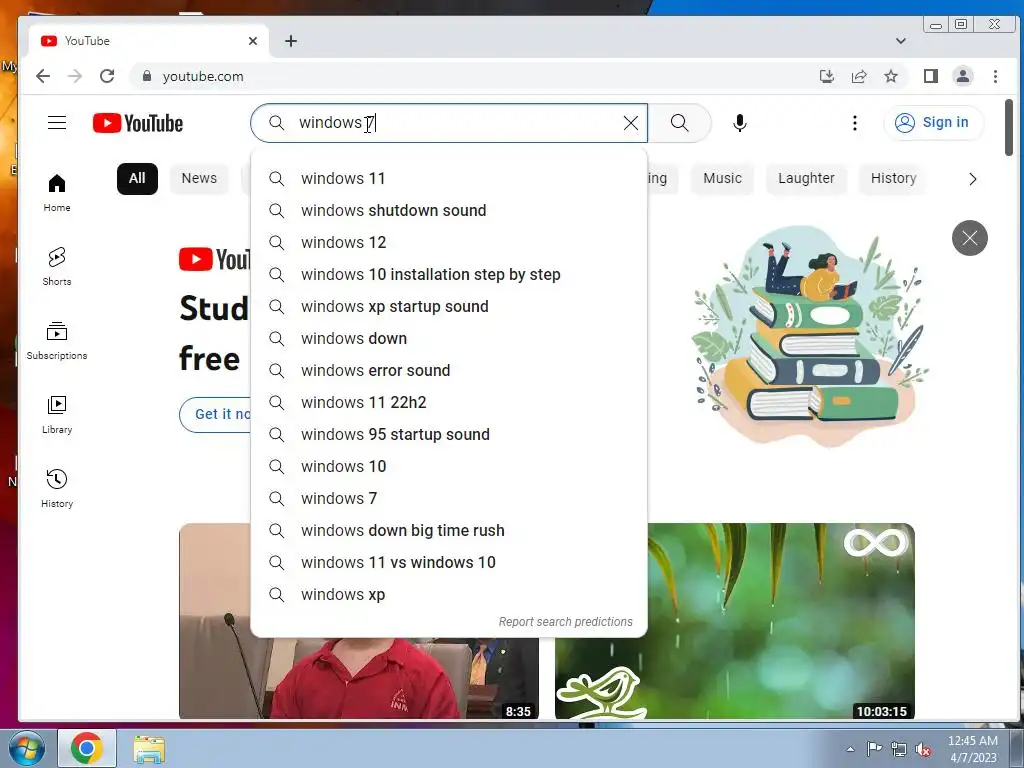
Task: Open Shorts in the sidebar
Action: [57, 266]
